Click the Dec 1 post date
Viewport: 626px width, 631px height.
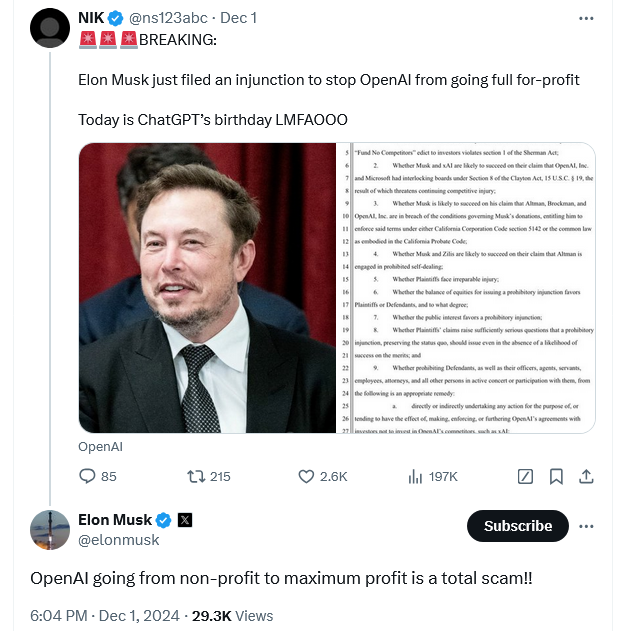[x=238, y=18]
